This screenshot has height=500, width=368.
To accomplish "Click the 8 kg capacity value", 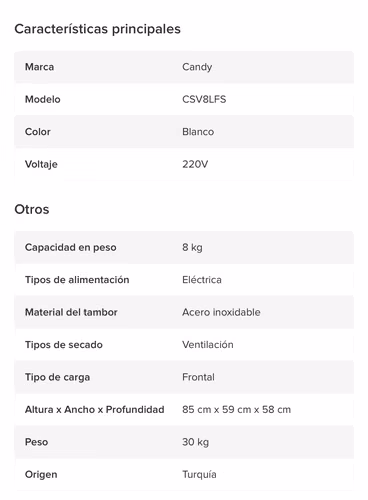I will tap(192, 247).
